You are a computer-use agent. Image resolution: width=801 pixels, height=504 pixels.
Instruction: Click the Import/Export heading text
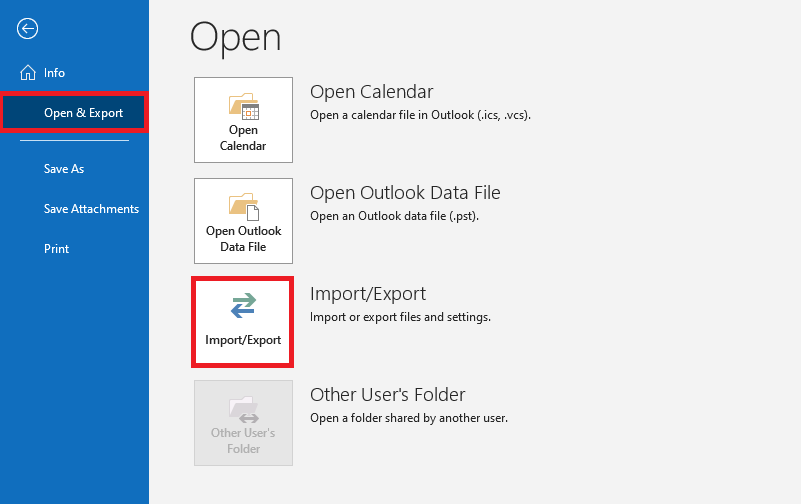(368, 294)
